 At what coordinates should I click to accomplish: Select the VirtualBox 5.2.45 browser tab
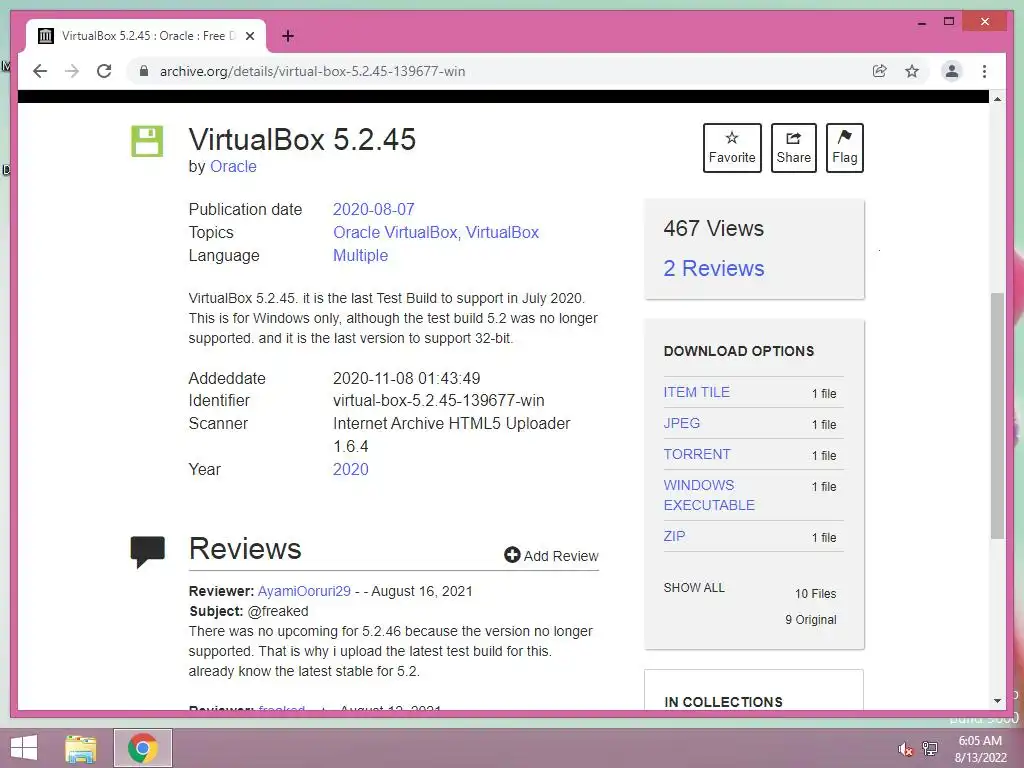coord(146,36)
